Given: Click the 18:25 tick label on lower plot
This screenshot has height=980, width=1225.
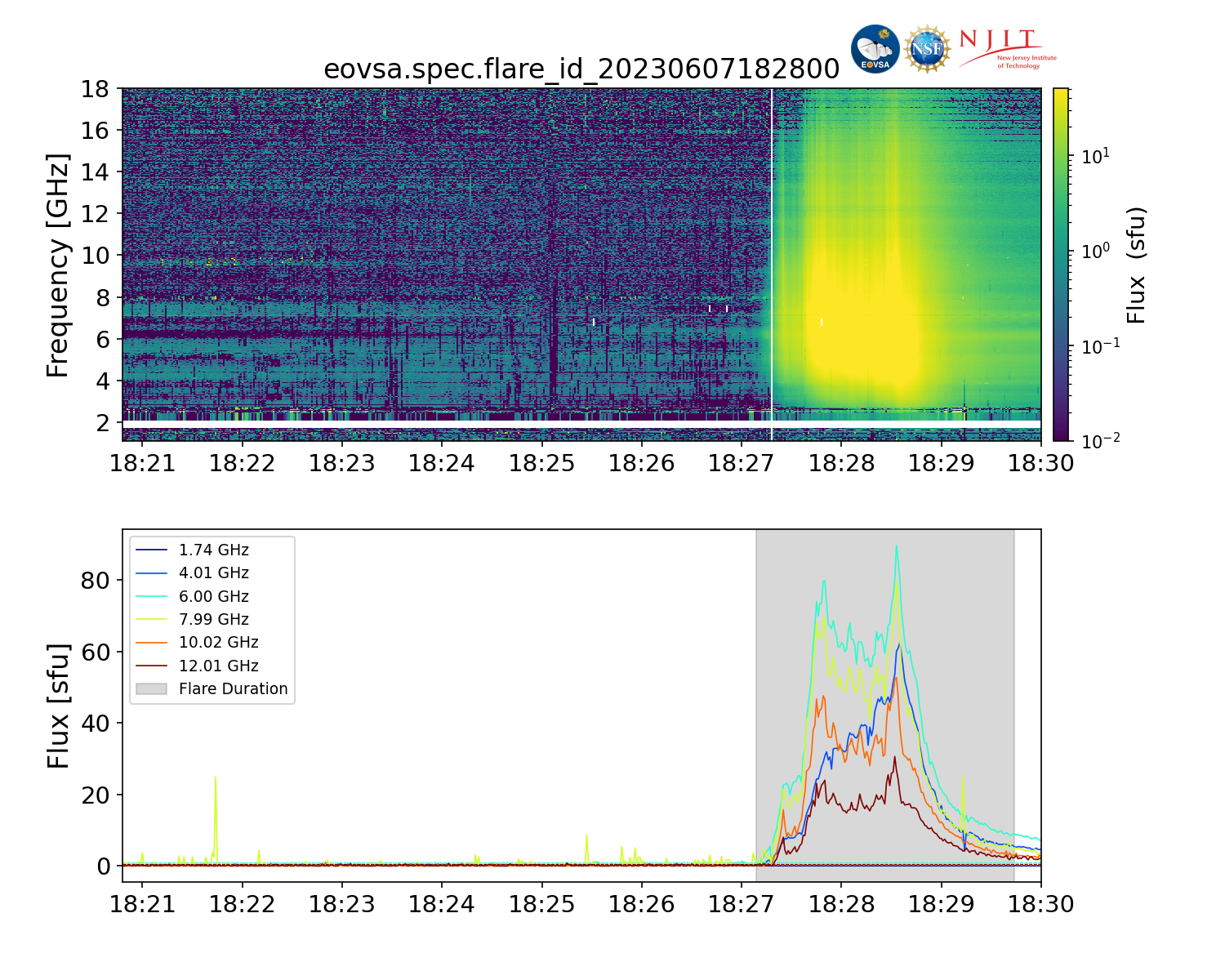Looking at the screenshot, I should (x=541, y=904).
